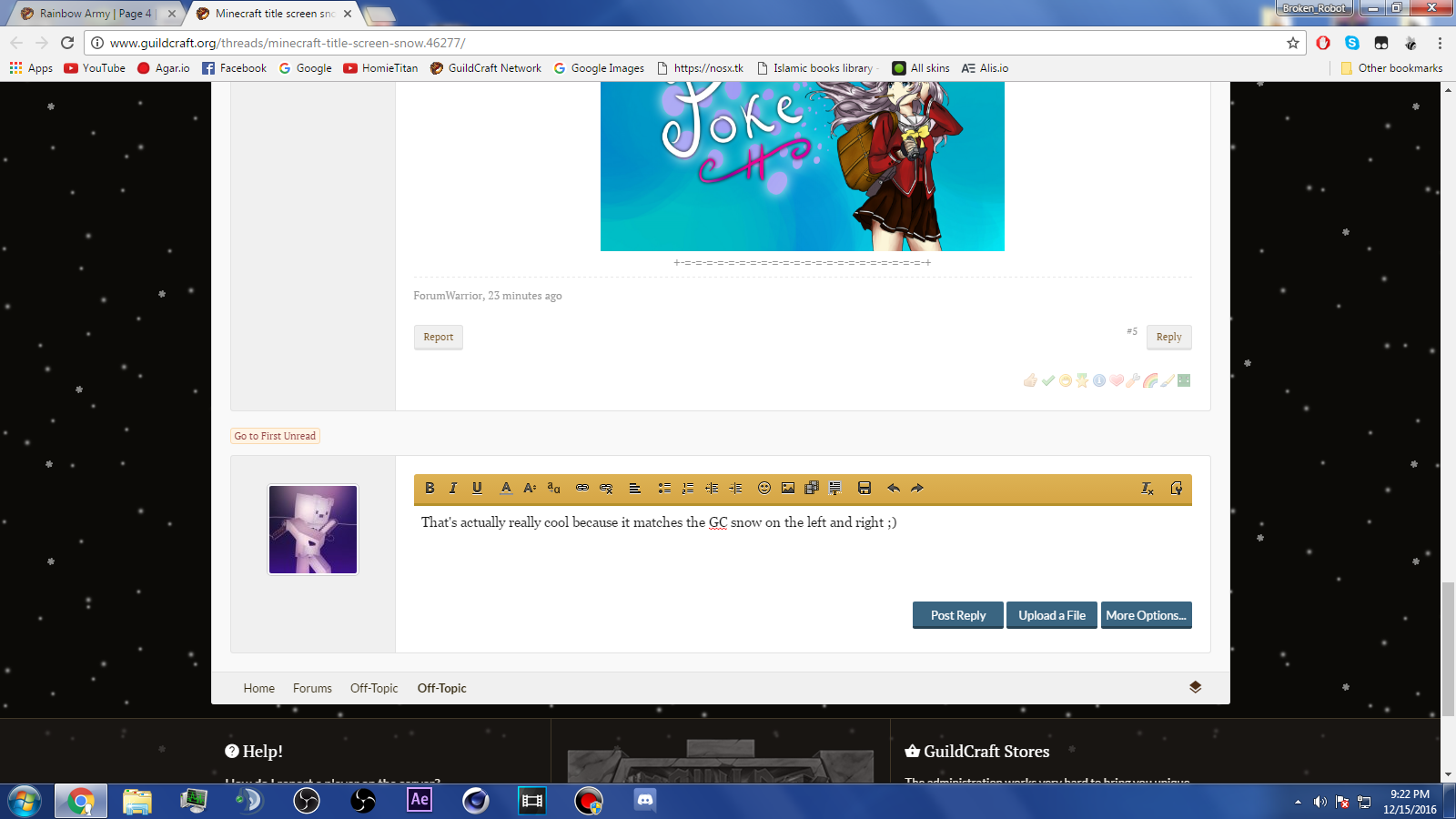Image resolution: width=1456 pixels, height=819 pixels.
Task: Open the AdBlock red hand extension
Action: 1323,43
